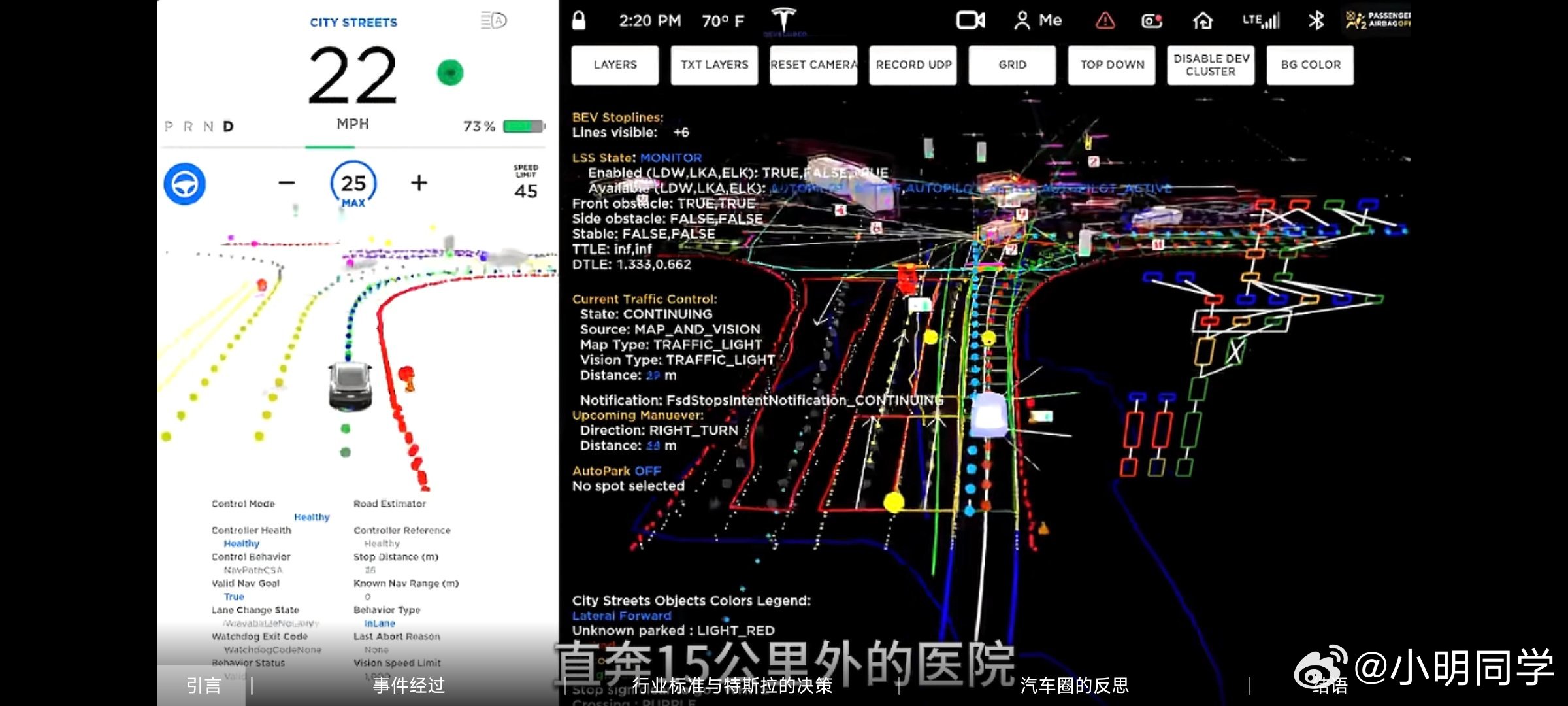The image size is (1568, 706).
Task: Toggle the GRID overlay button
Action: (x=1012, y=65)
